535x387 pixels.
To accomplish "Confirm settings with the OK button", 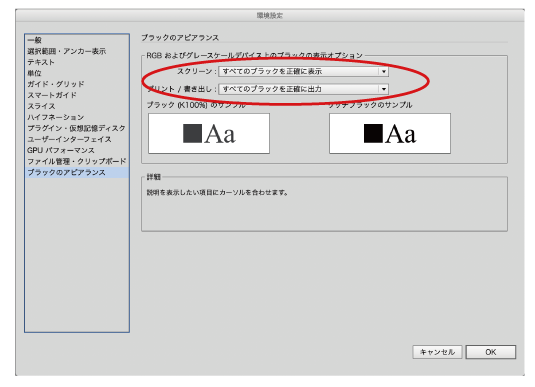I will tap(491, 352).
